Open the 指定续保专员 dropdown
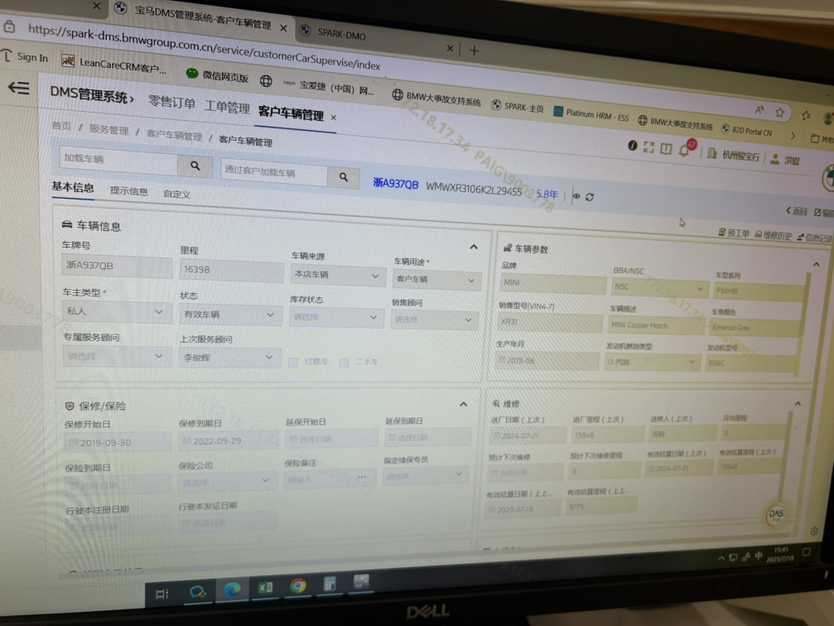834x626 pixels. (x=426, y=474)
